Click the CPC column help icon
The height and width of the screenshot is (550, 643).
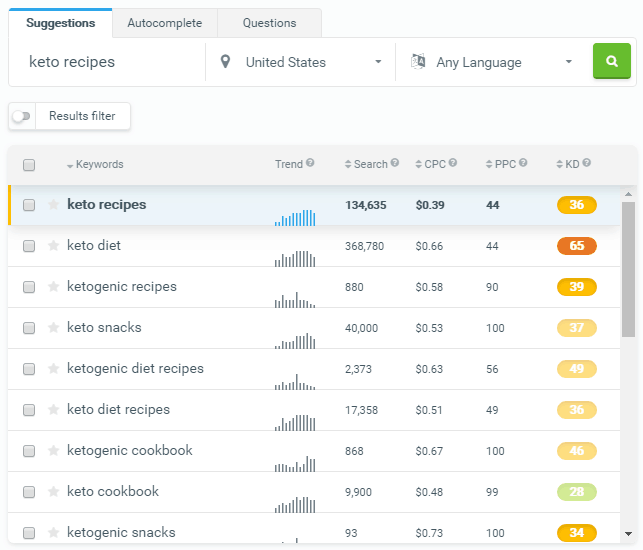coord(453,163)
